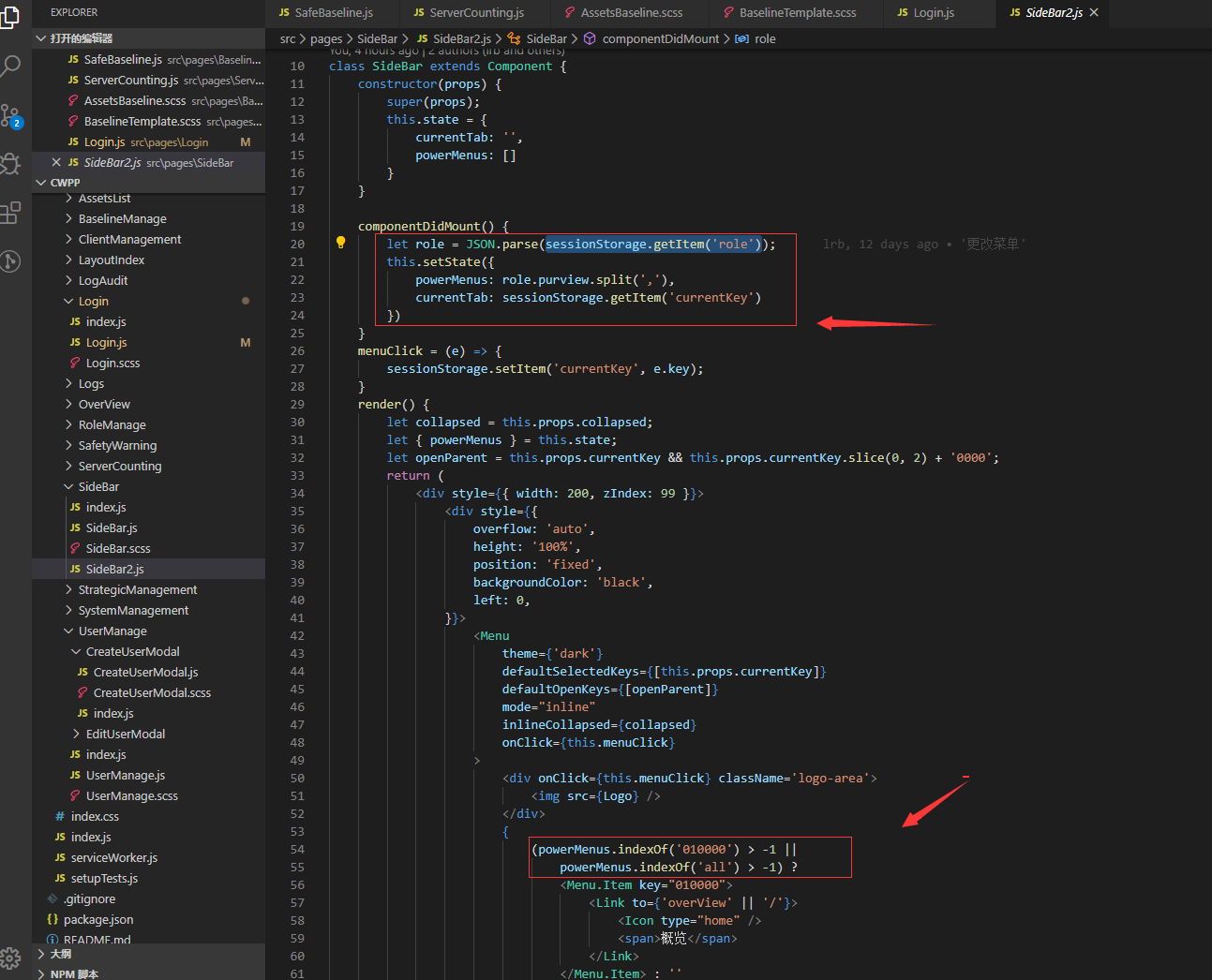Switch to the ServerCounting.js tab
The height and width of the screenshot is (980, 1212).
pyautogui.click(x=475, y=12)
